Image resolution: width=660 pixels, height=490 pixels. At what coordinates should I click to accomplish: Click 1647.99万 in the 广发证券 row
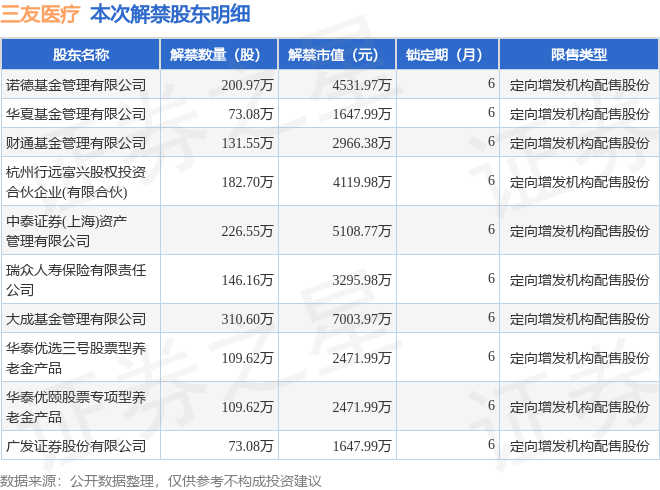[362, 446]
